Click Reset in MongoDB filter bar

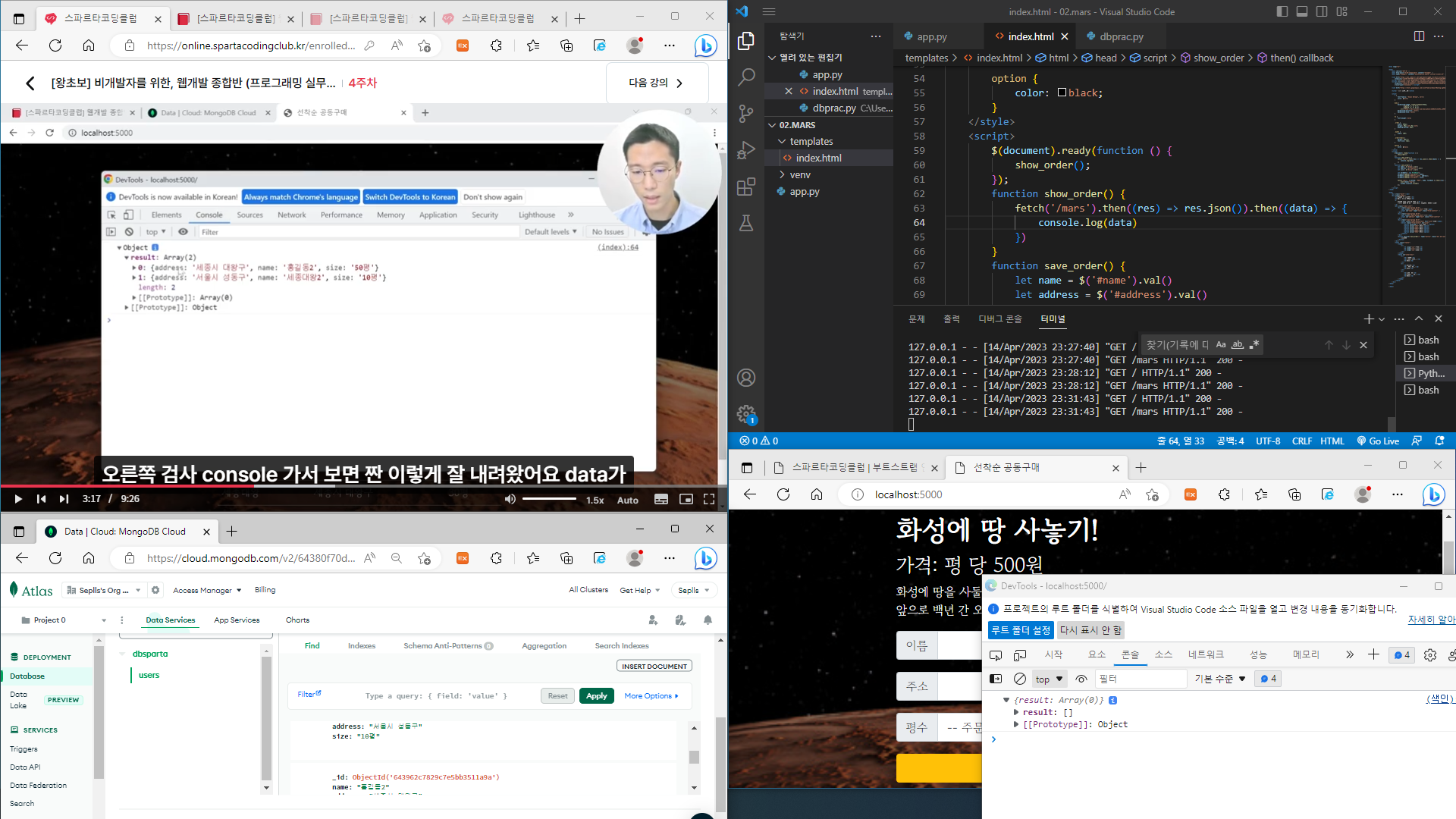point(557,696)
